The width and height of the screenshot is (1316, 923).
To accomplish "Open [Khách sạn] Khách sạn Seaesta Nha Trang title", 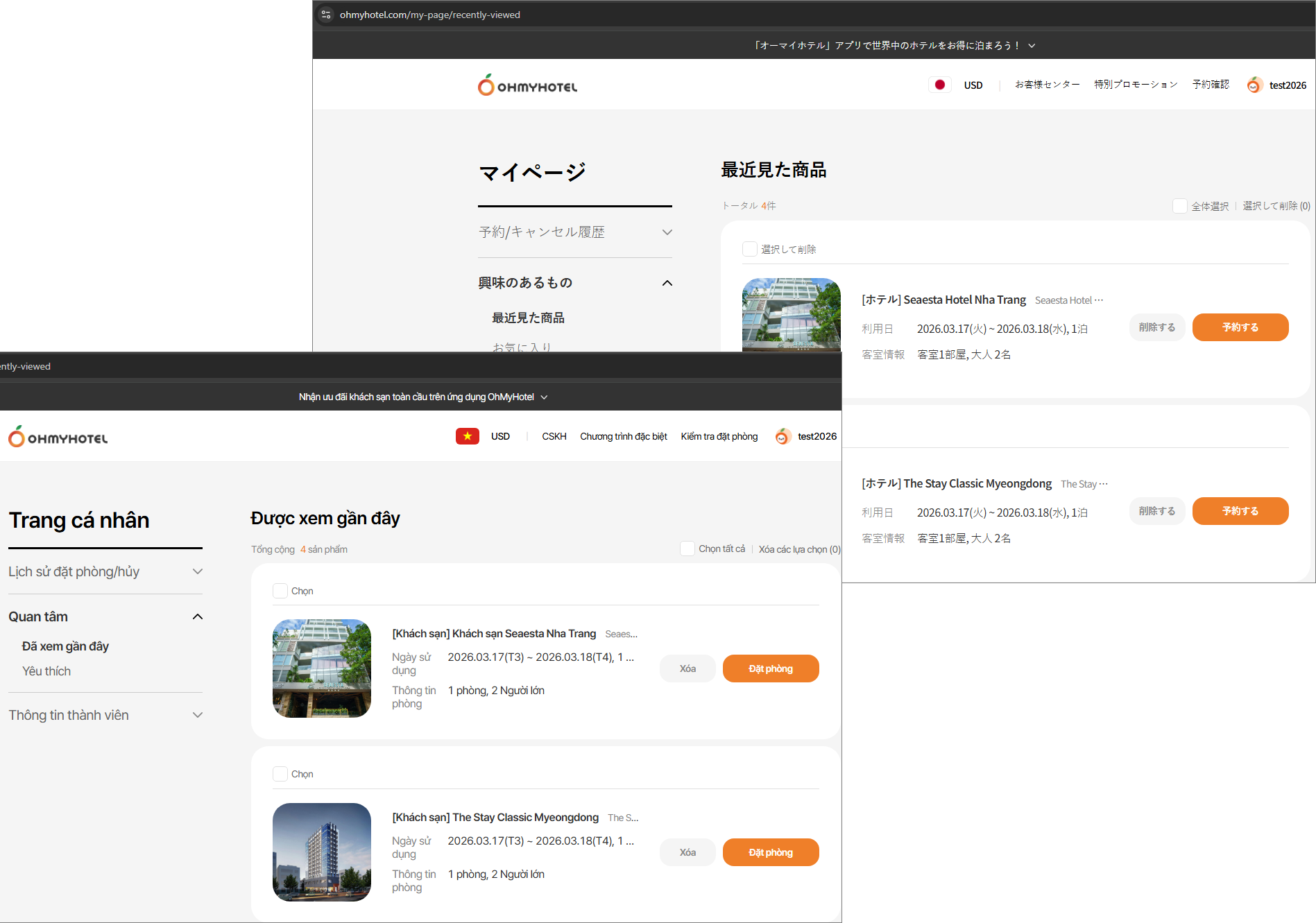I will coord(494,634).
